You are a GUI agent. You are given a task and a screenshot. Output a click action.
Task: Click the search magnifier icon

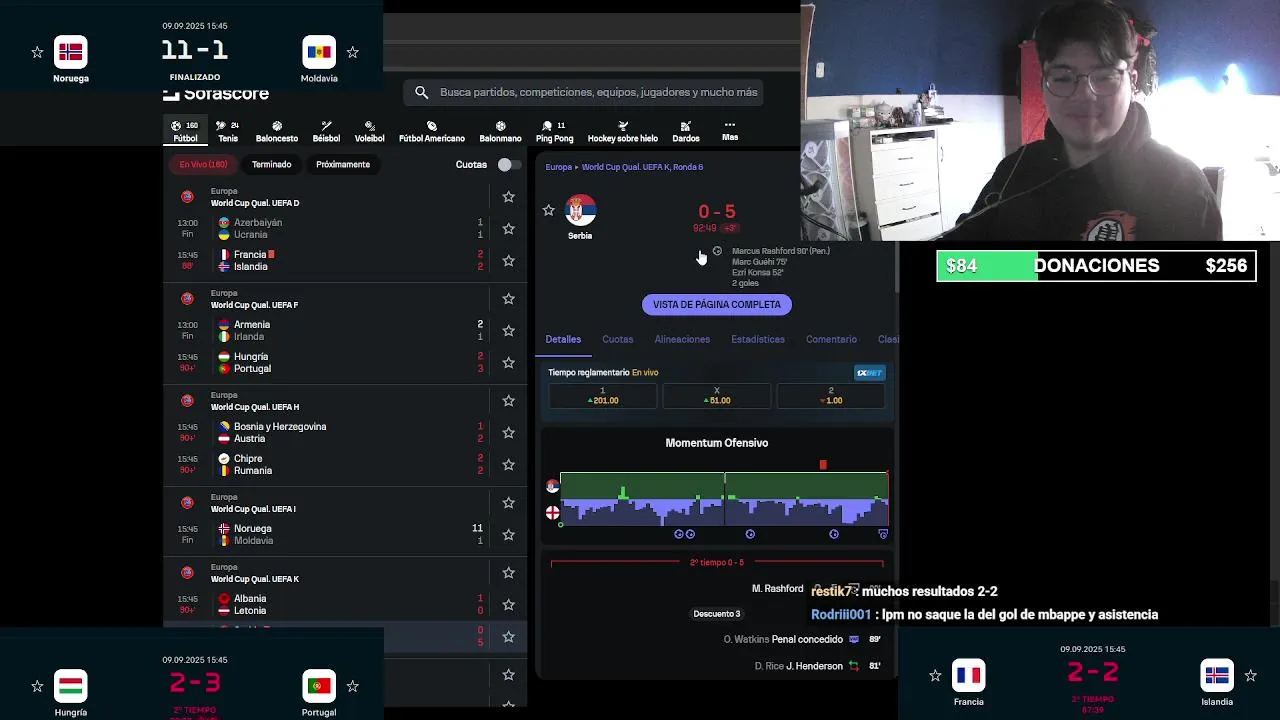point(421,92)
